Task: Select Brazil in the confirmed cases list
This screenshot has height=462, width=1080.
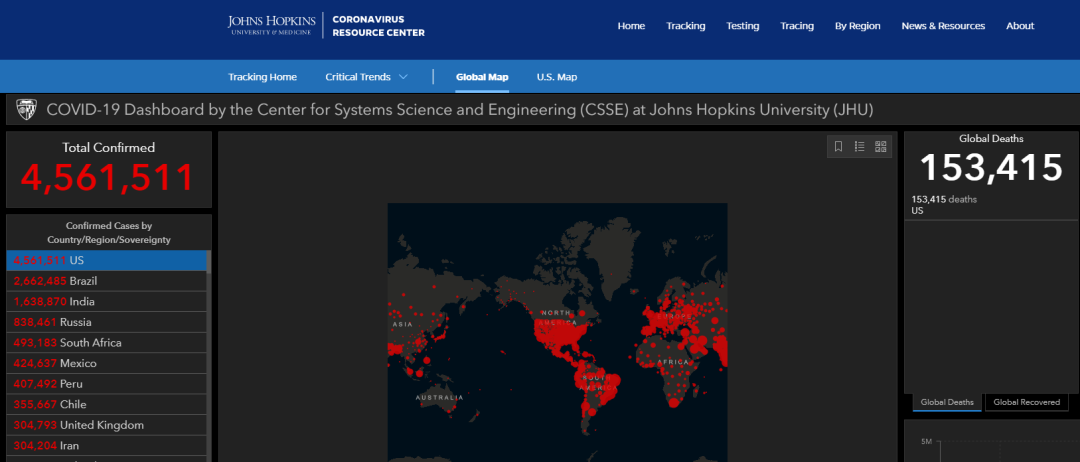Action: (106, 281)
